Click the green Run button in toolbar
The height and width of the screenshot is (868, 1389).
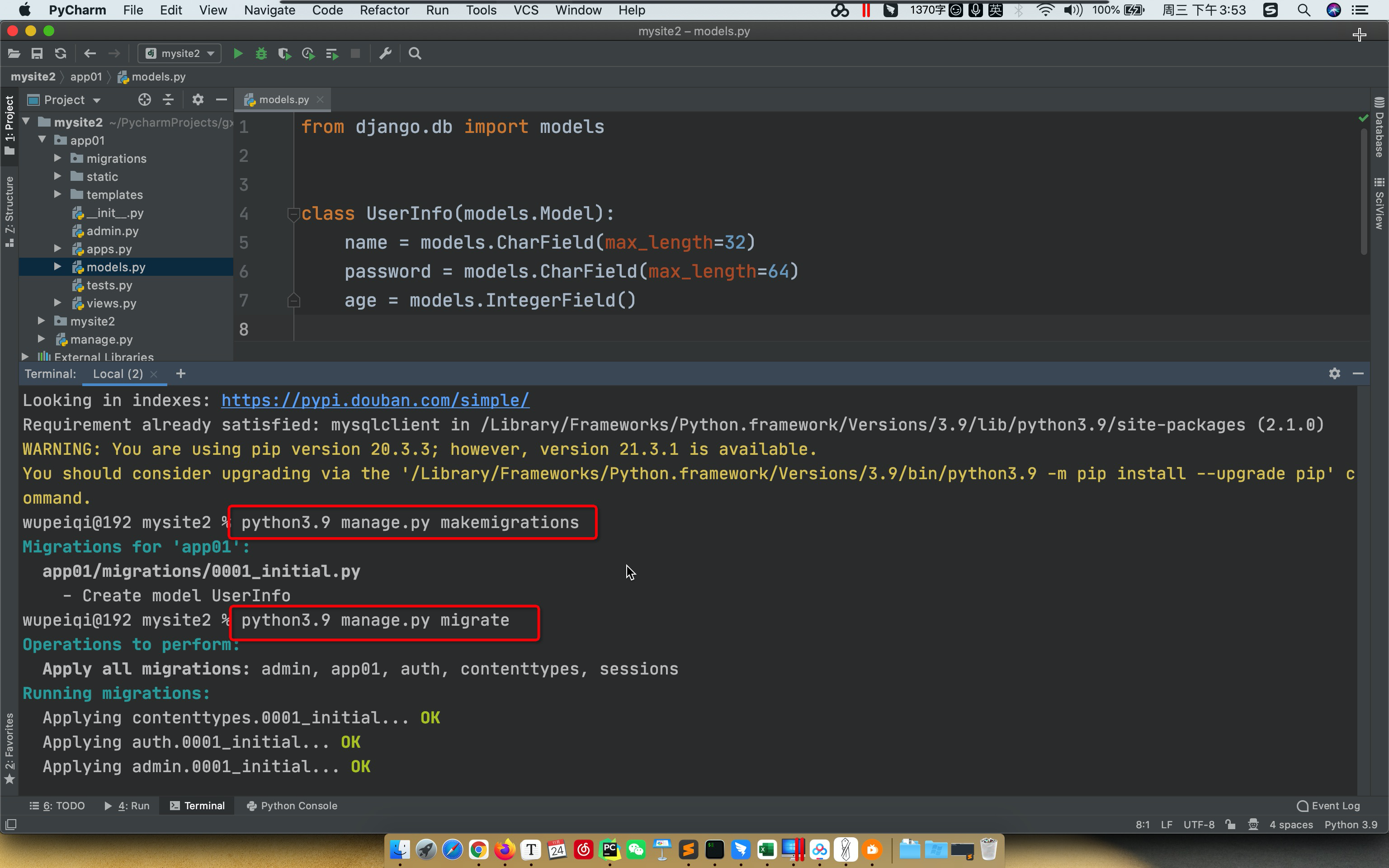238,53
